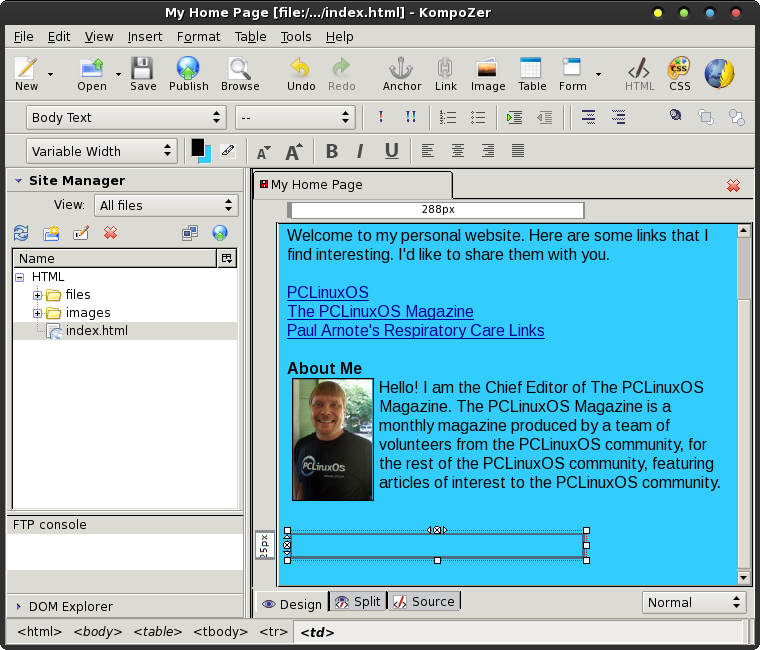
Task: Preview the page via Browse icon
Action: [240, 74]
